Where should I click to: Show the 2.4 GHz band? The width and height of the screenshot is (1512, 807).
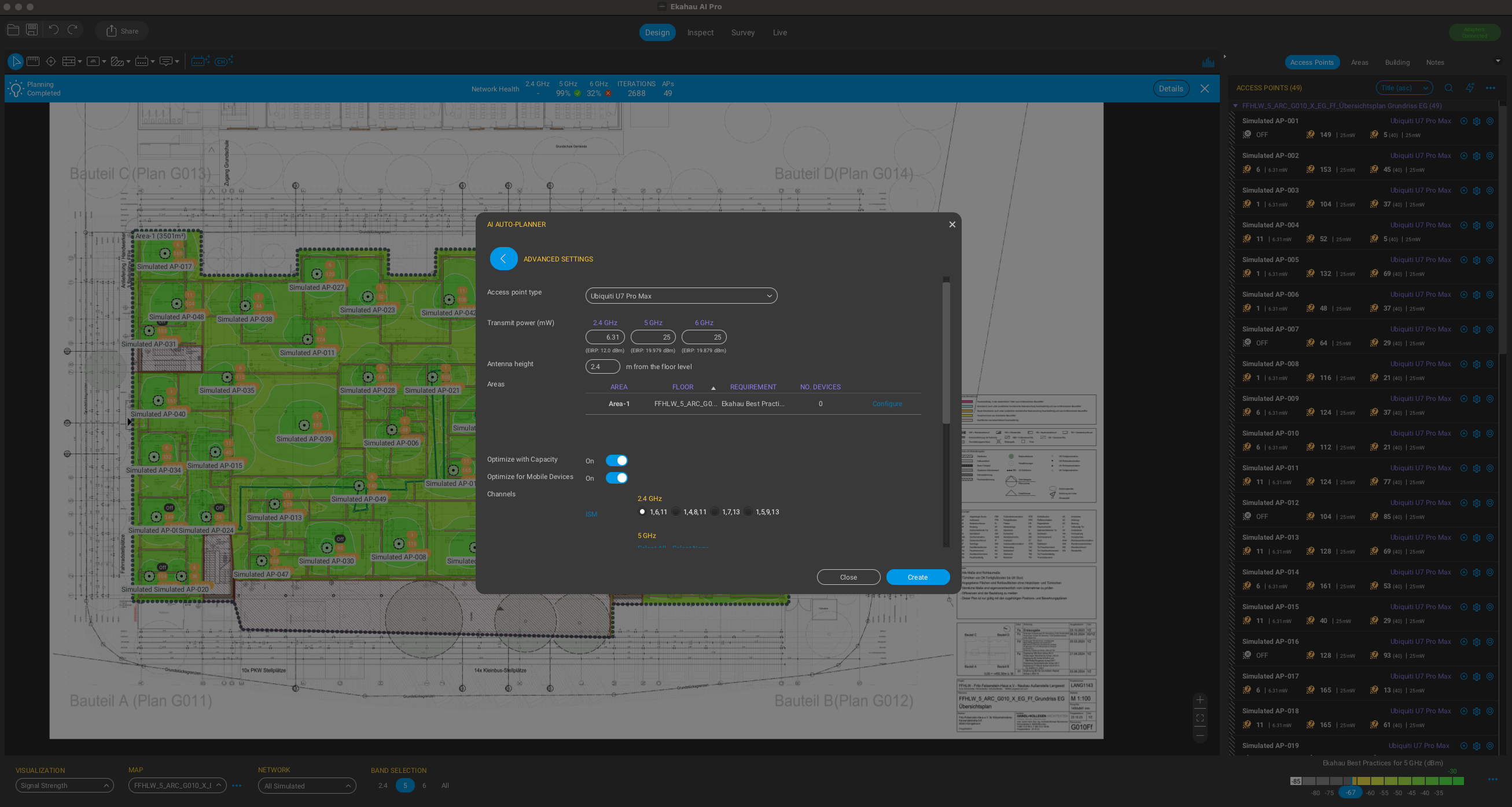point(382,785)
